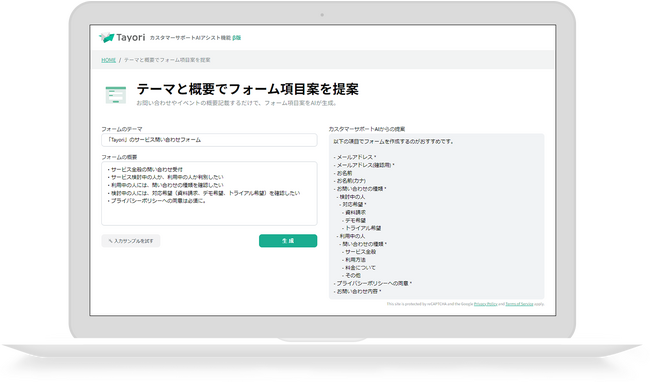The image size is (650, 382).
Task: Click inside the フォームの概要 text area
Action: [x=209, y=193]
